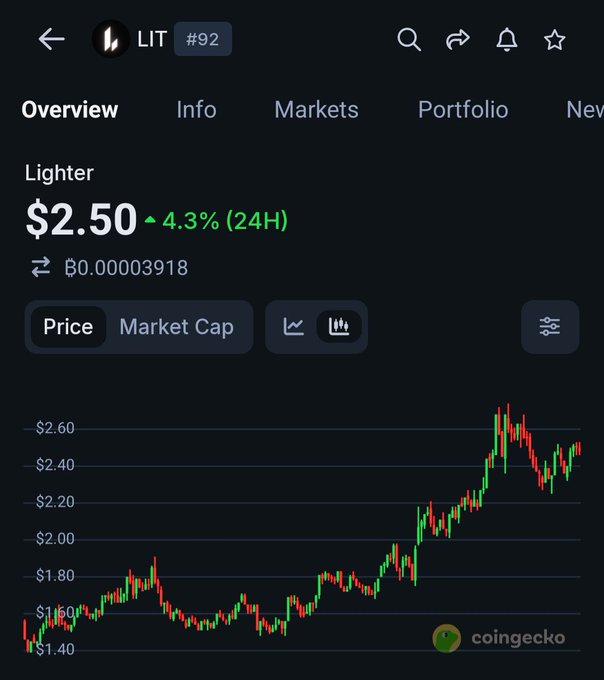
Task: Switch to line chart view
Action: 294,327
